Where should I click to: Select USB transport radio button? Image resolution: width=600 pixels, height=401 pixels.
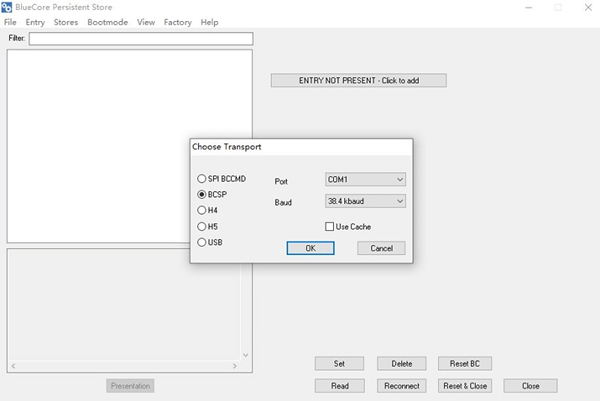coord(202,242)
